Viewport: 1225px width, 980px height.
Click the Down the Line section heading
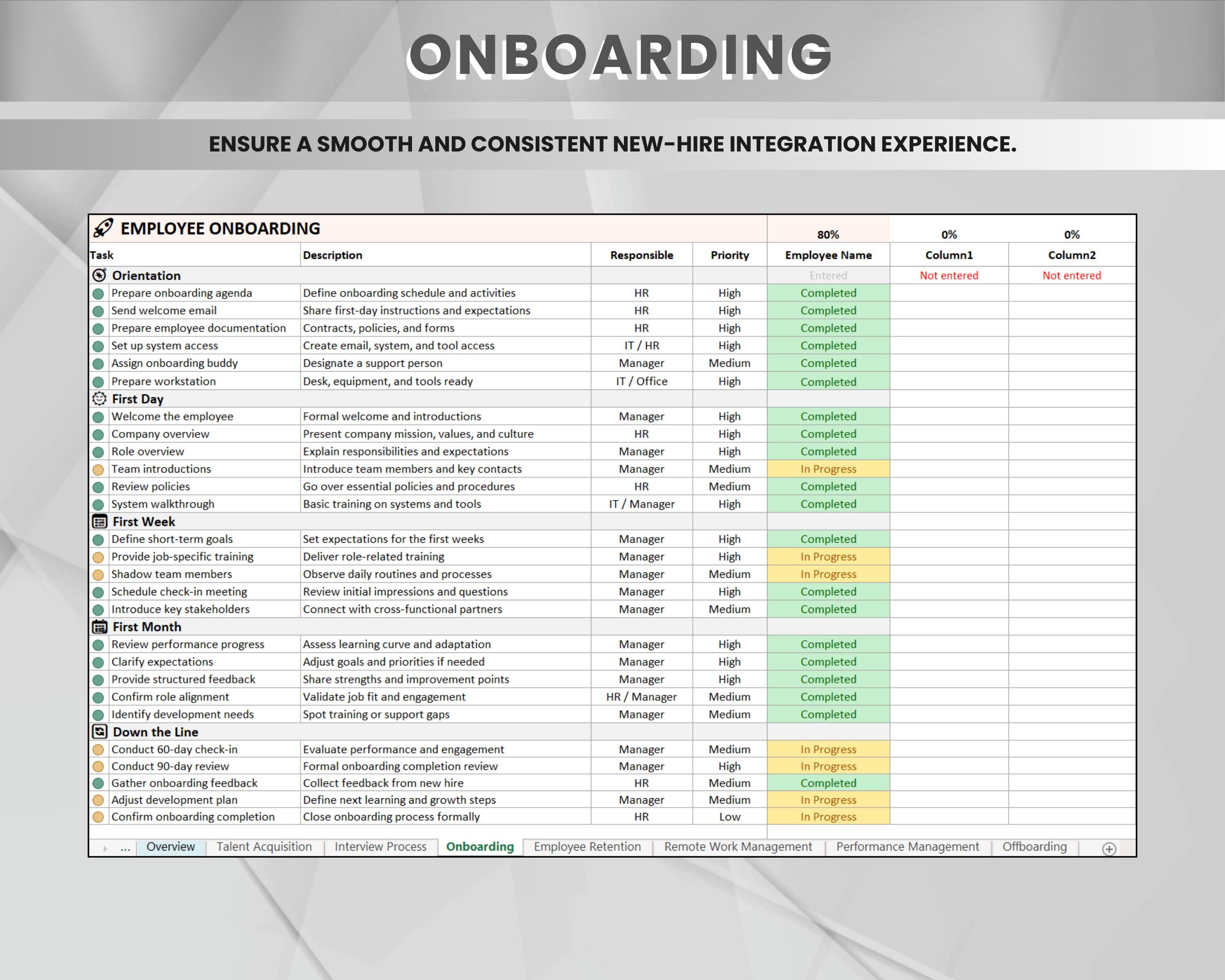click(x=155, y=732)
